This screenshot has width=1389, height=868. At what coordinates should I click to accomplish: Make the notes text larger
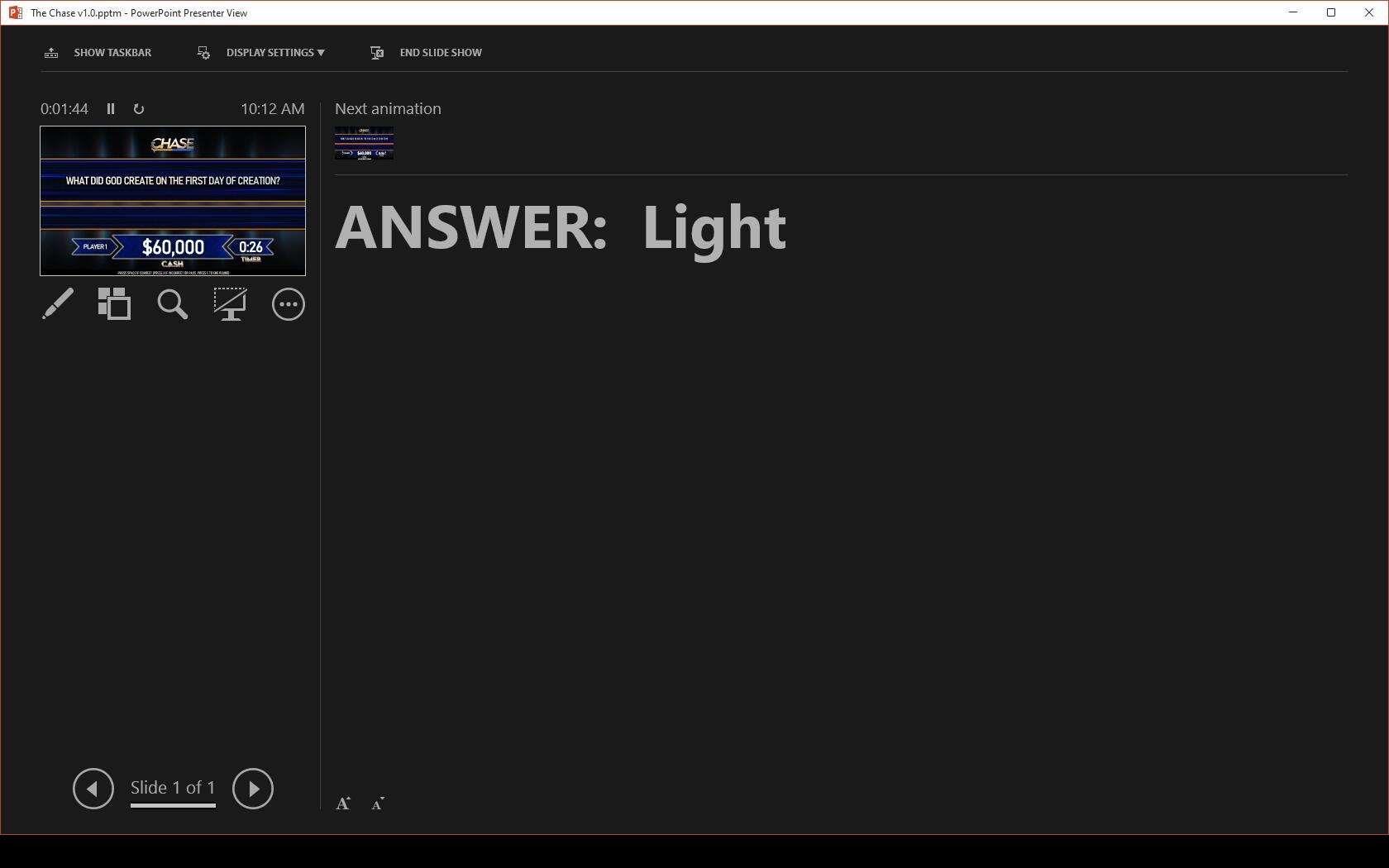[343, 804]
